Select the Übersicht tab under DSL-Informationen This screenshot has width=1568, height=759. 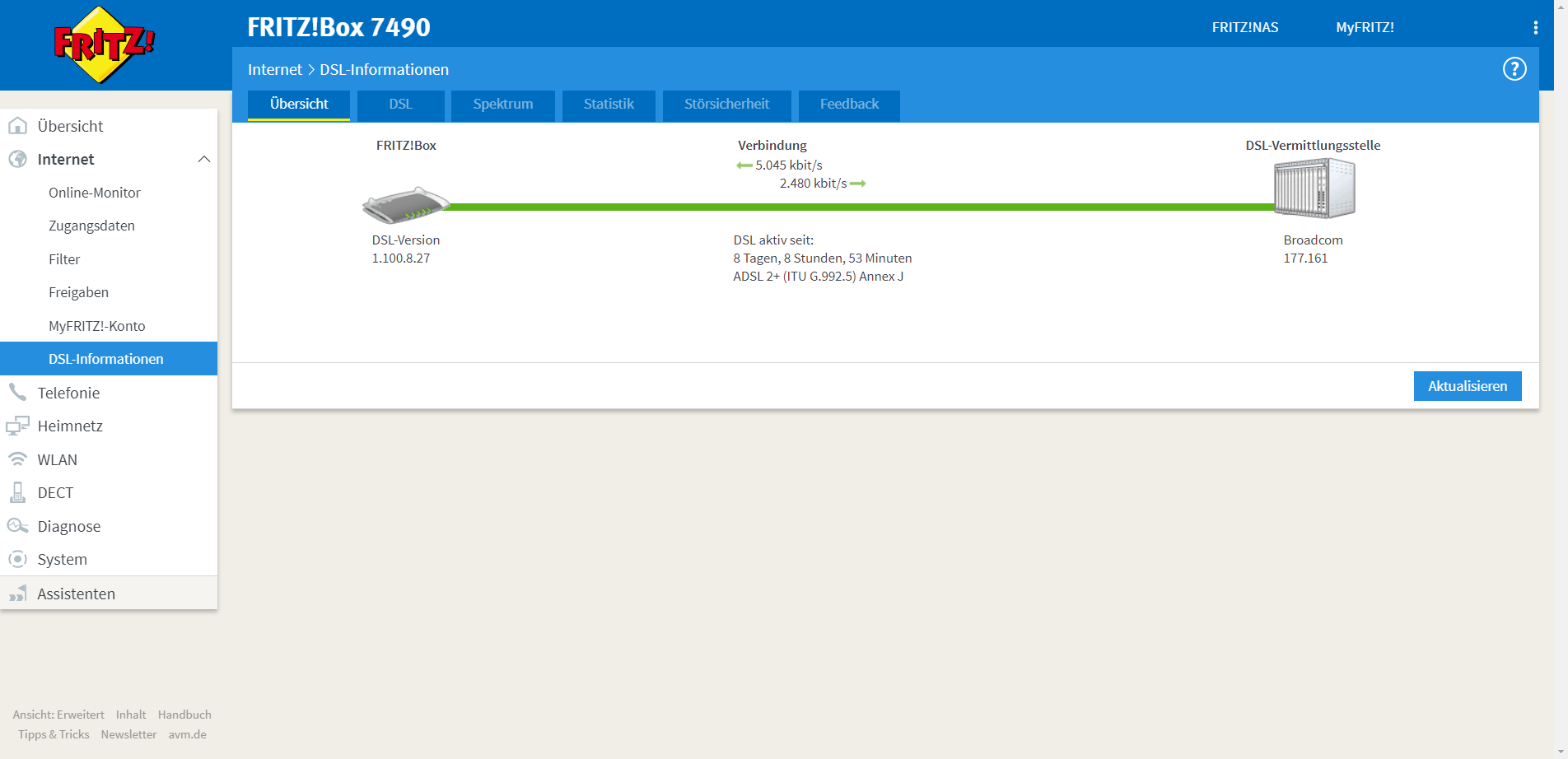(299, 105)
